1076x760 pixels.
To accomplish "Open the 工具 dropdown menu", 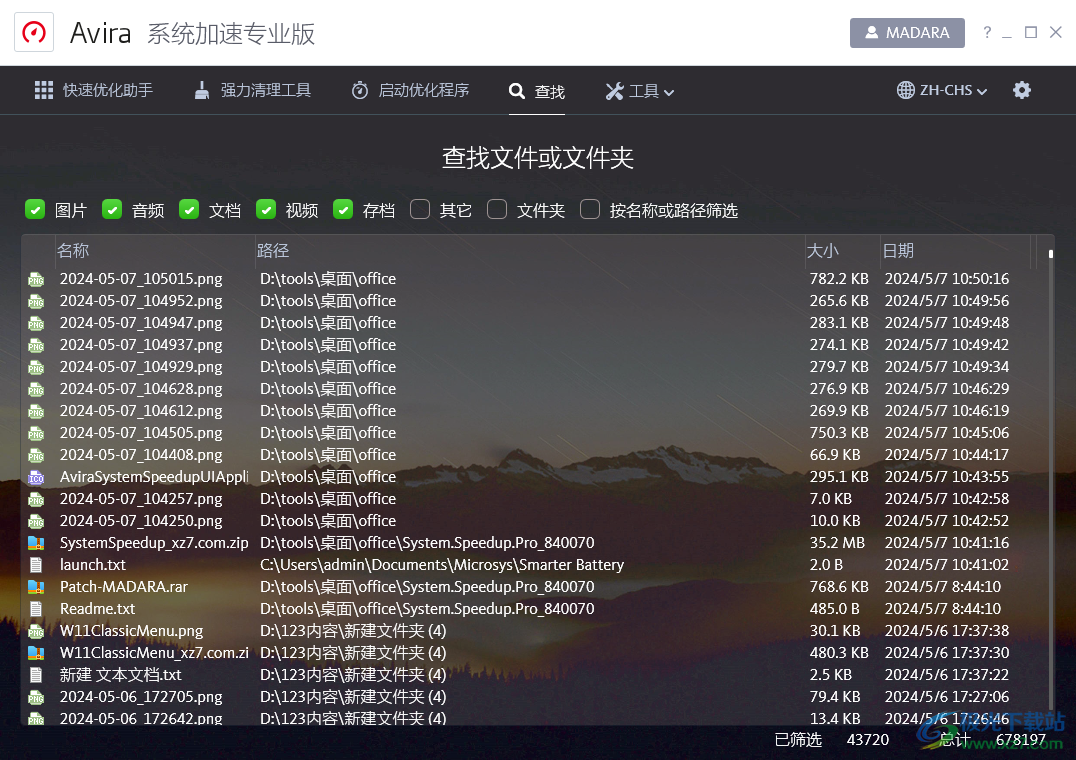I will pos(639,90).
